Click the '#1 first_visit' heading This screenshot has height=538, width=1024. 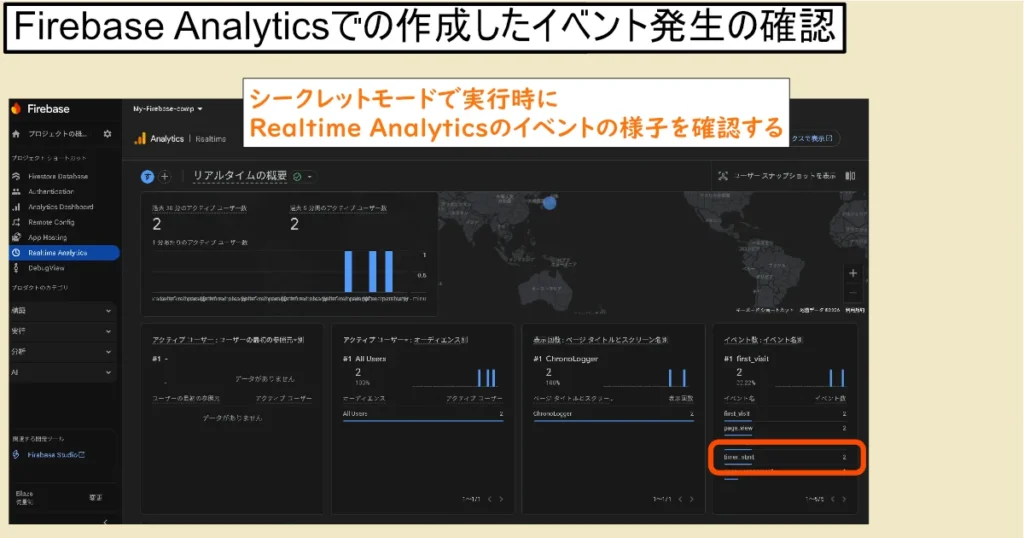click(746, 358)
